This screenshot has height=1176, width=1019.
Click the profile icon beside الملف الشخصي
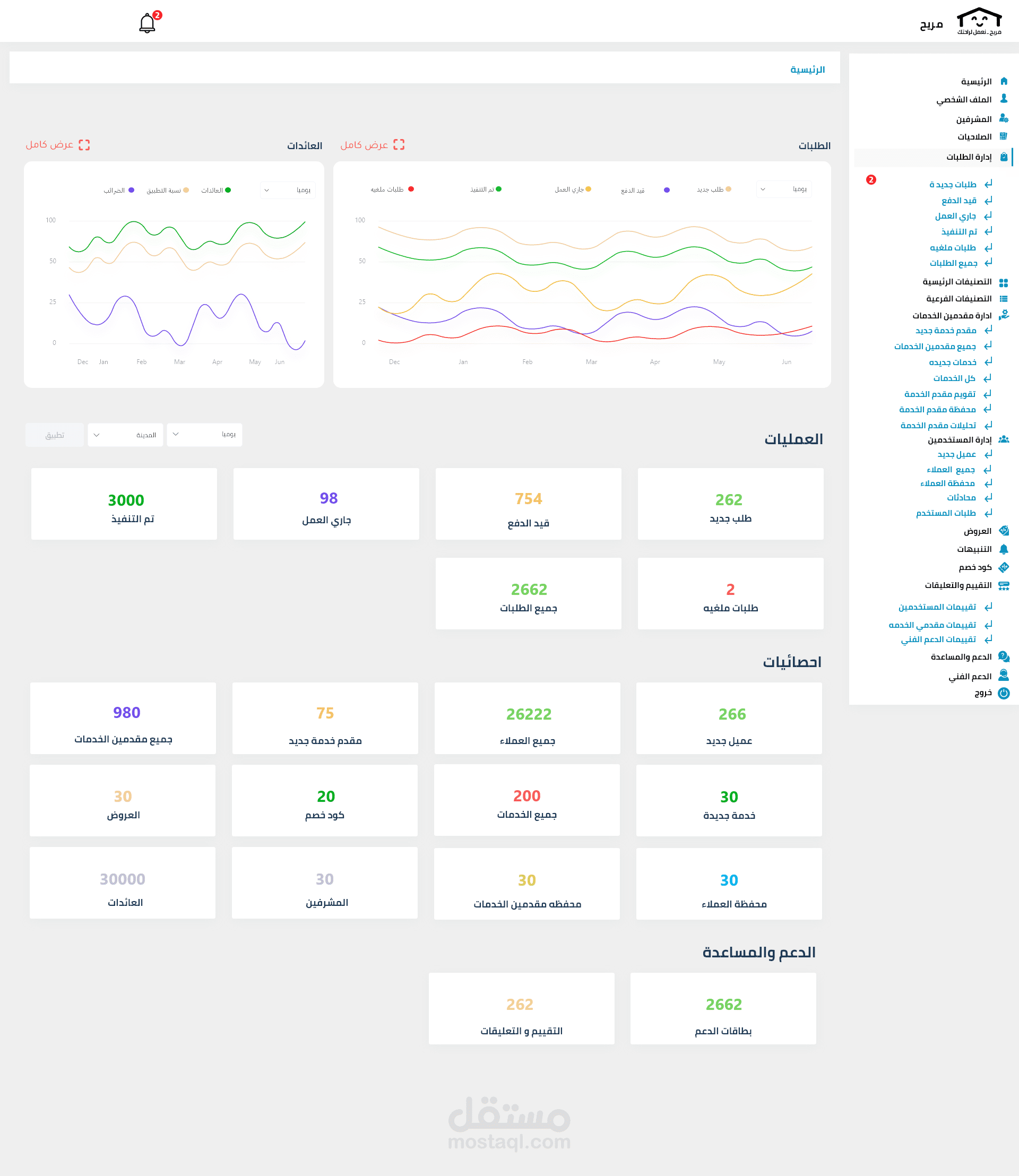point(1004,99)
